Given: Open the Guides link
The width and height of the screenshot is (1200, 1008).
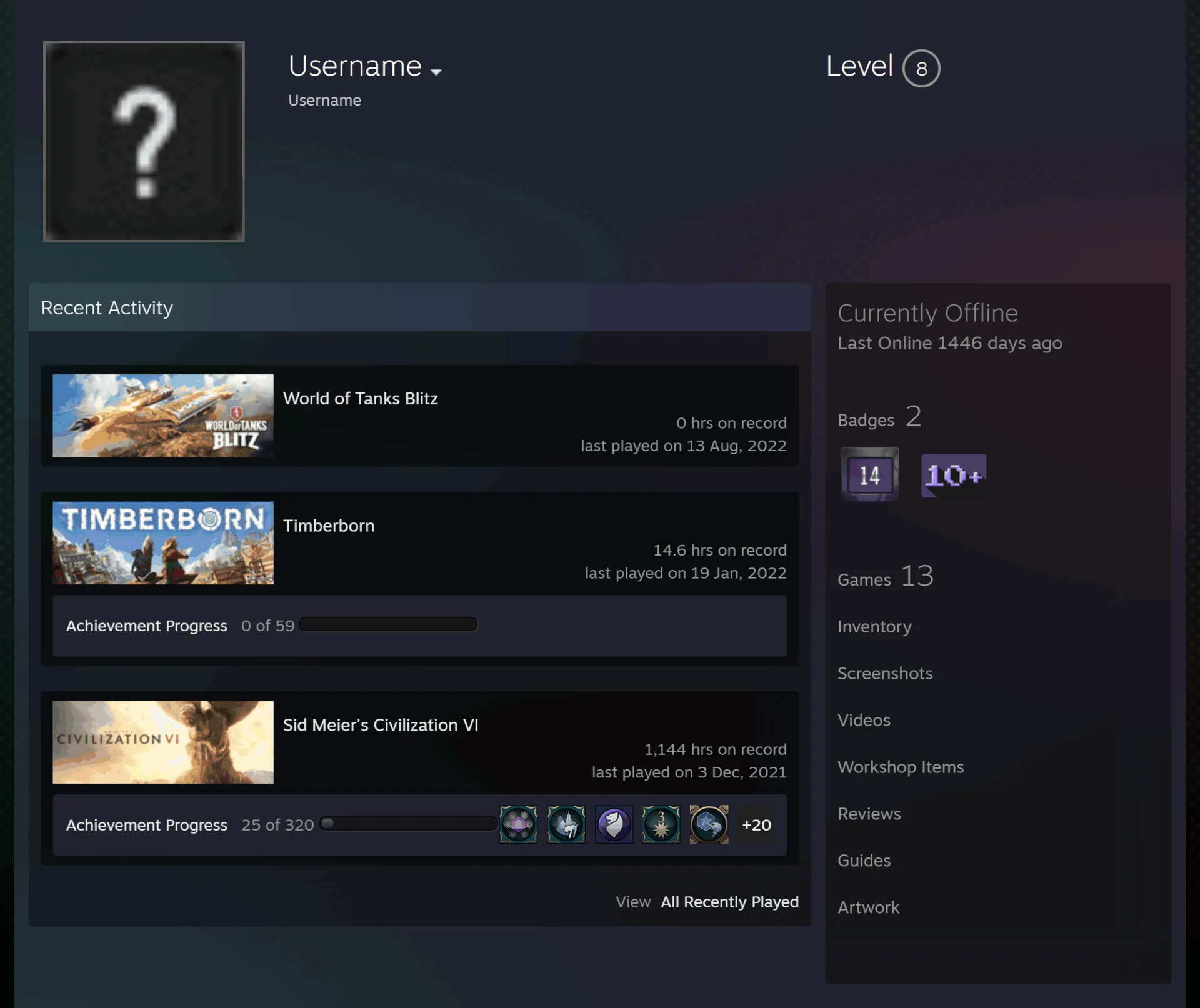Looking at the screenshot, I should point(864,861).
